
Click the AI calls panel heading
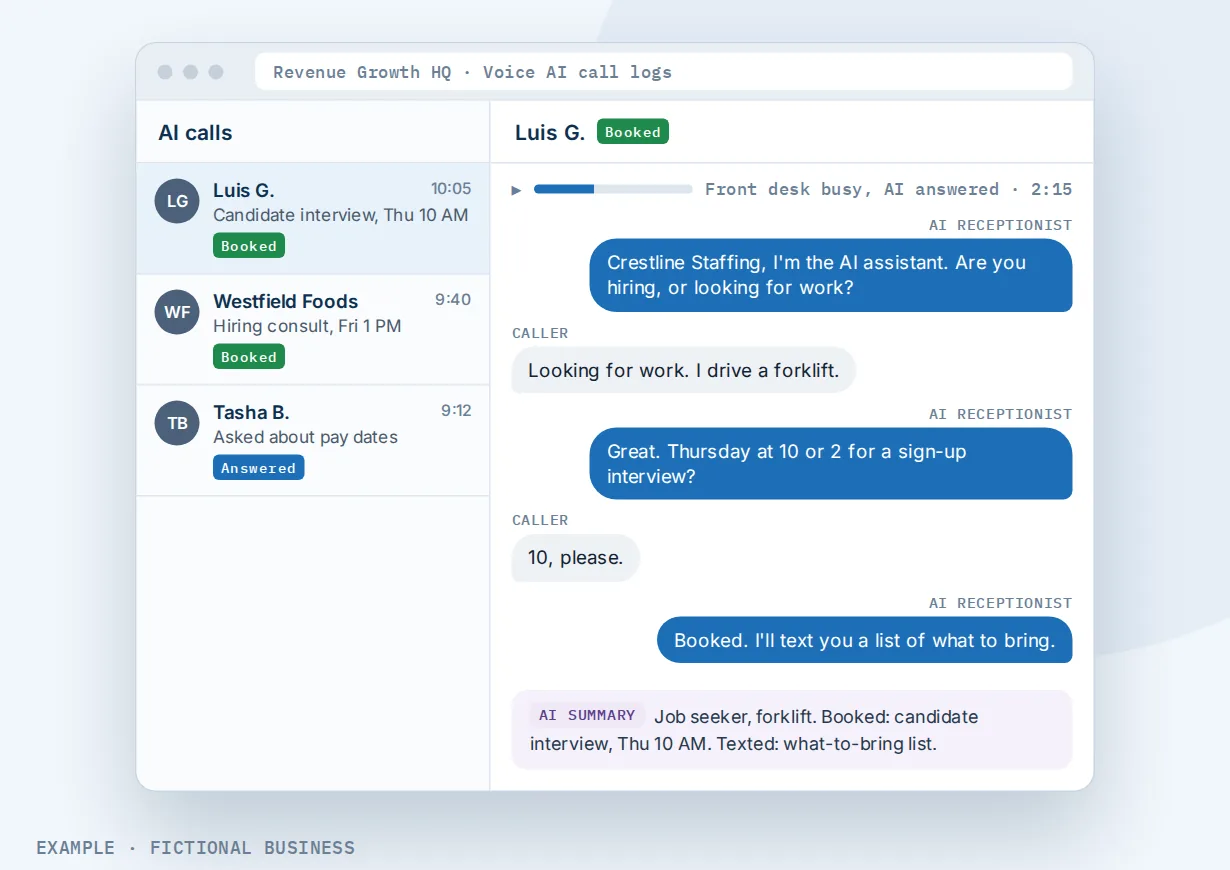[195, 133]
